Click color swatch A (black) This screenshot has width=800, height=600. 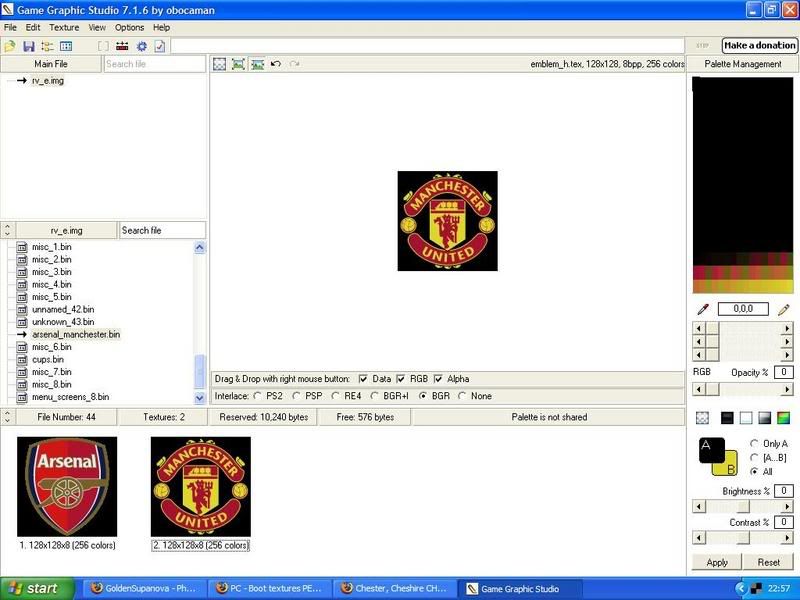point(711,449)
